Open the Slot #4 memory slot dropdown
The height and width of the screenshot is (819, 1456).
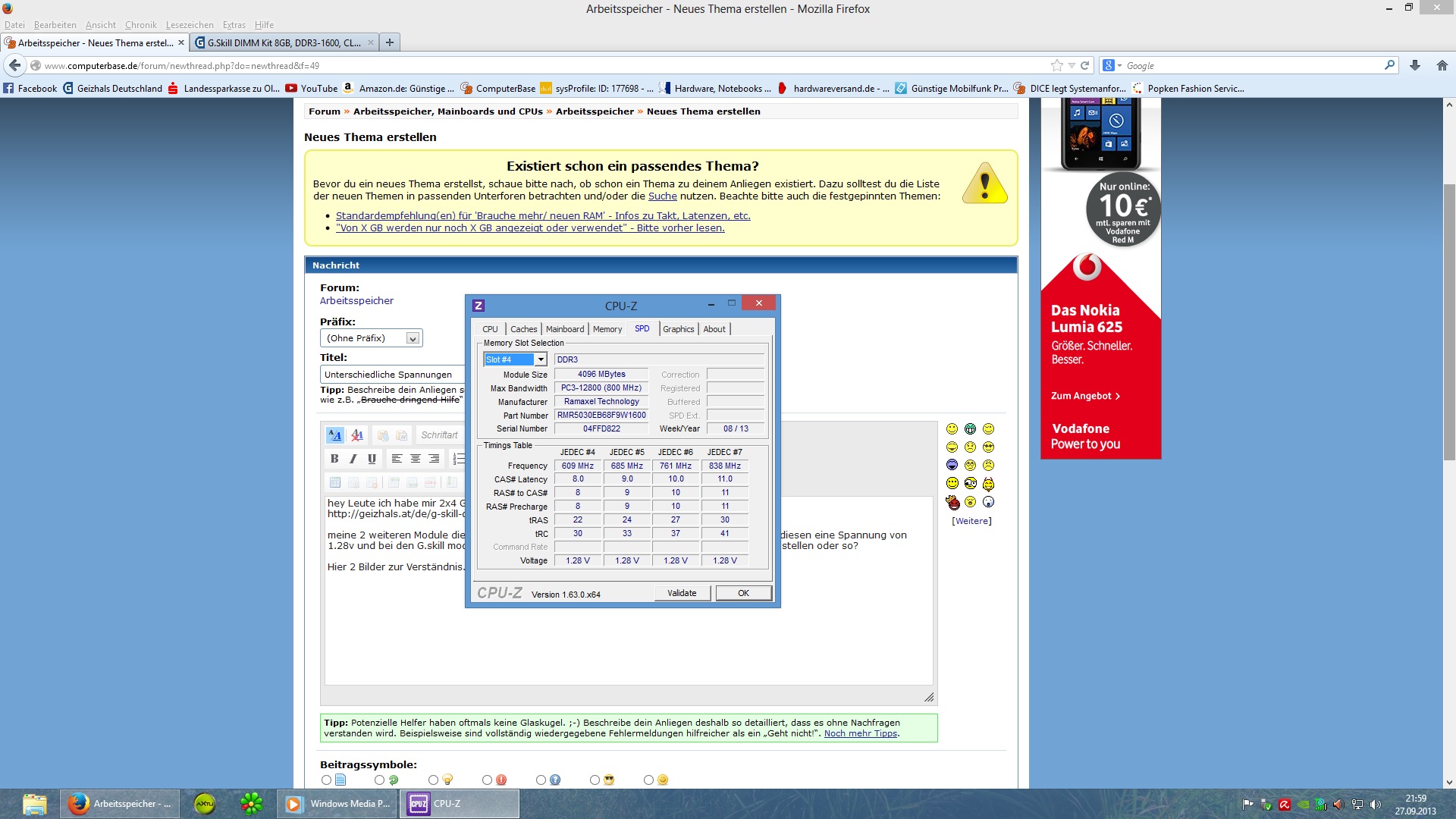[x=541, y=359]
